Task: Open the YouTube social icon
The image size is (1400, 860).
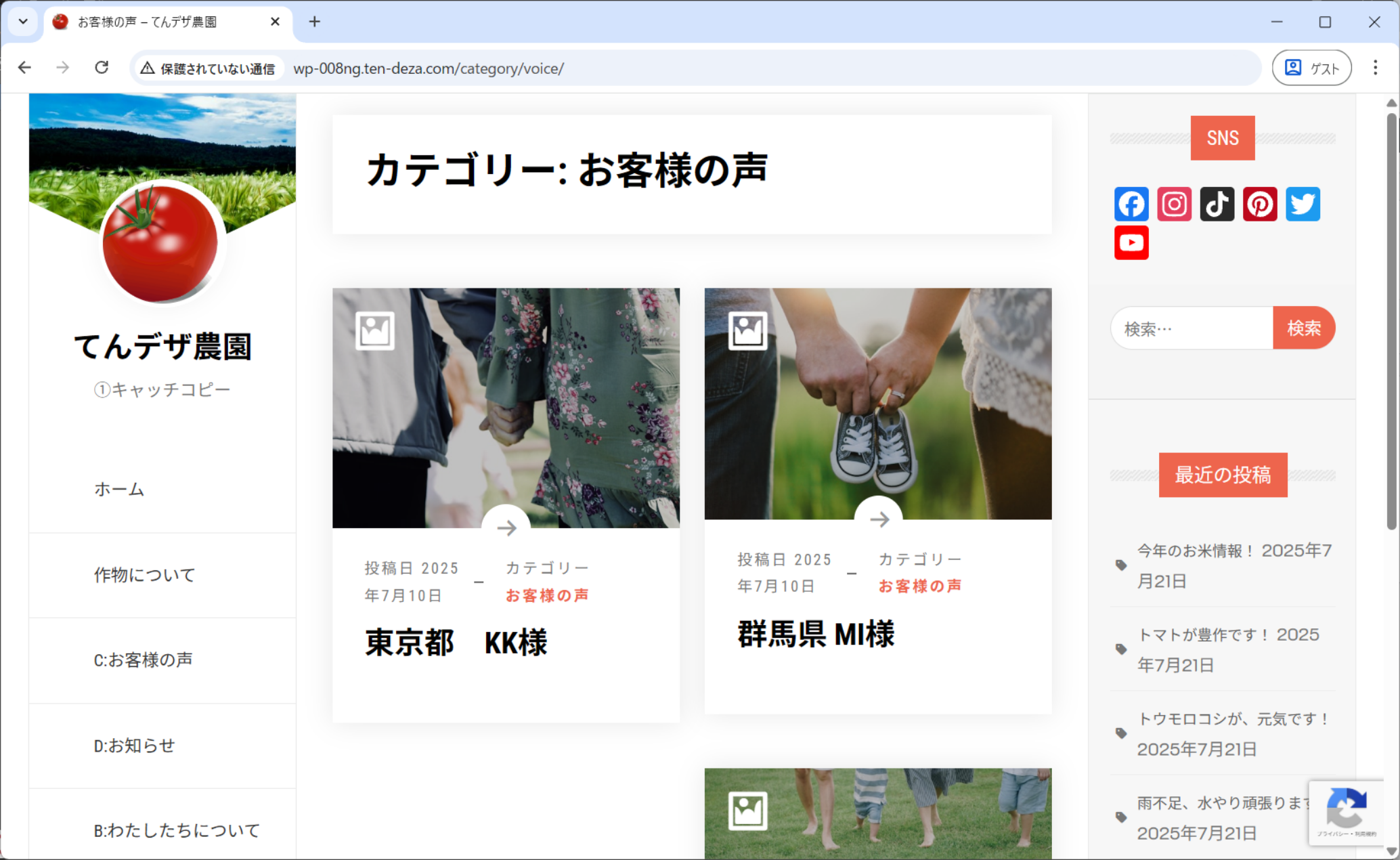Action: tap(1131, 242)
